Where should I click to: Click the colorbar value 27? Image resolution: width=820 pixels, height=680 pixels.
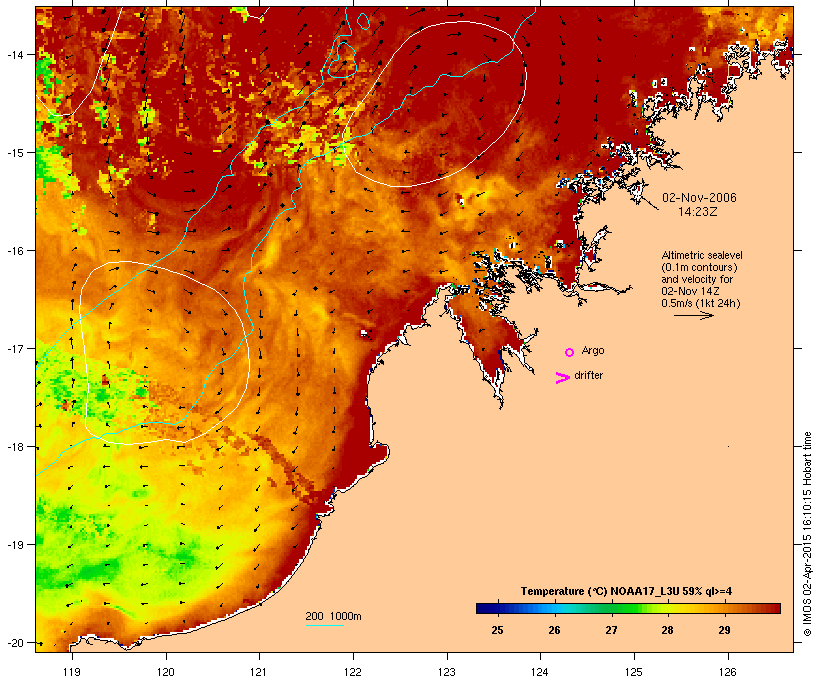pyautogui.click(x=611, y=630)
